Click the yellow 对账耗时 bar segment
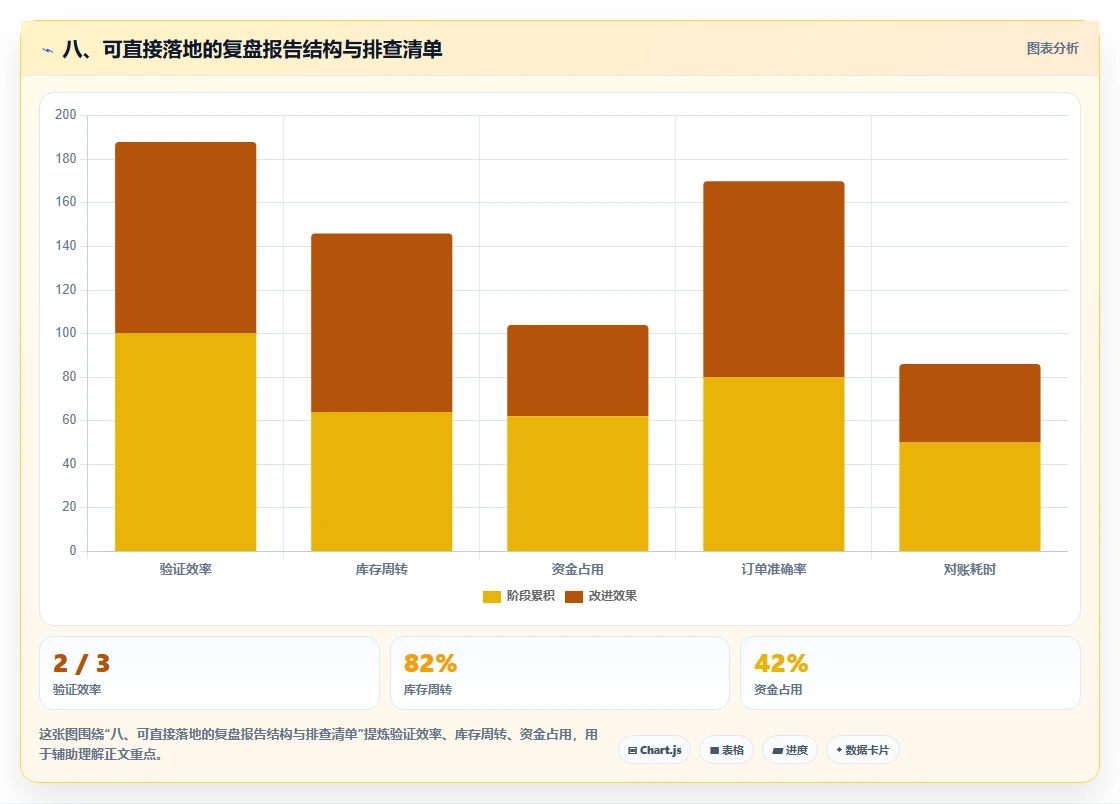Image resolution: width=1120 pixels, height=804 pixels. (x=970, y=496)
